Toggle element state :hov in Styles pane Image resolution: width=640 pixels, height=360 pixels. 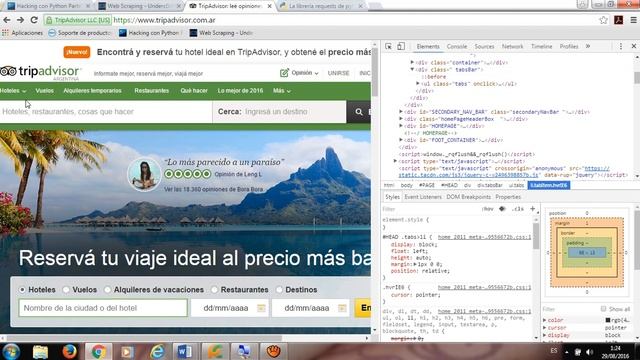(487, 209)
